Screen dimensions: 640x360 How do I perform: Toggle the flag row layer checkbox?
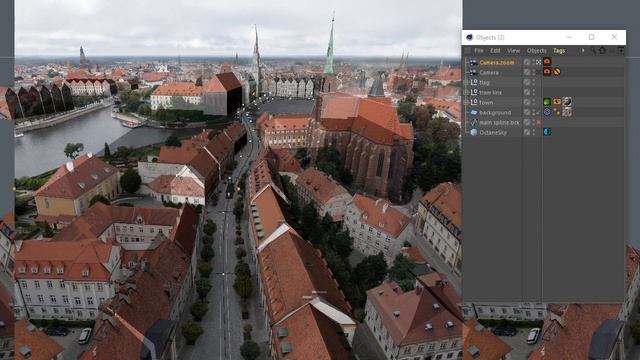point(527,82)
